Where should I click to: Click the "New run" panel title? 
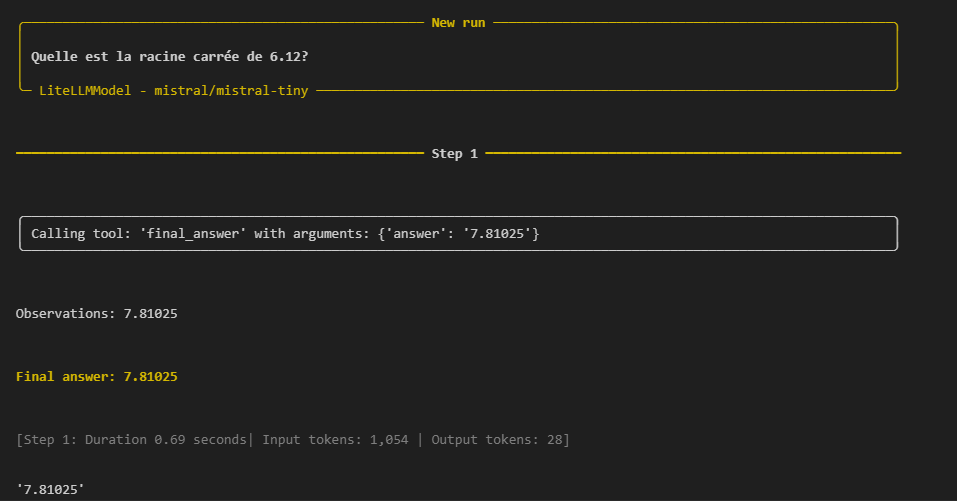(458, 22)
